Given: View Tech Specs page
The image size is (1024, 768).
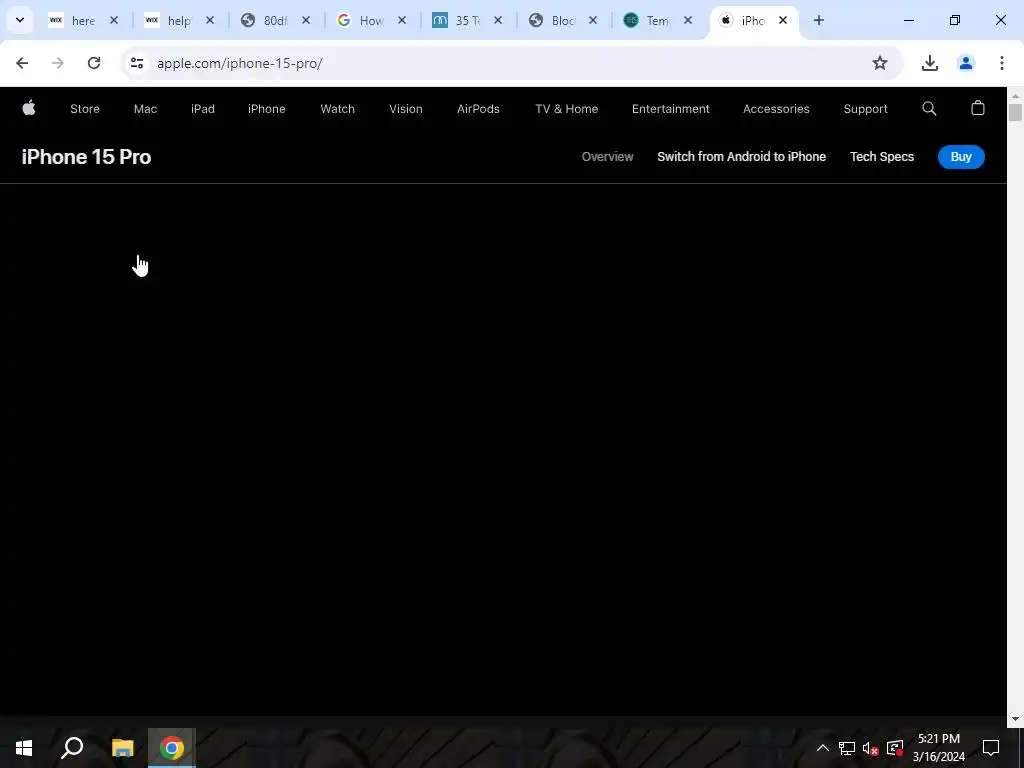Looking at the screenshot, I should click(882, 157).
